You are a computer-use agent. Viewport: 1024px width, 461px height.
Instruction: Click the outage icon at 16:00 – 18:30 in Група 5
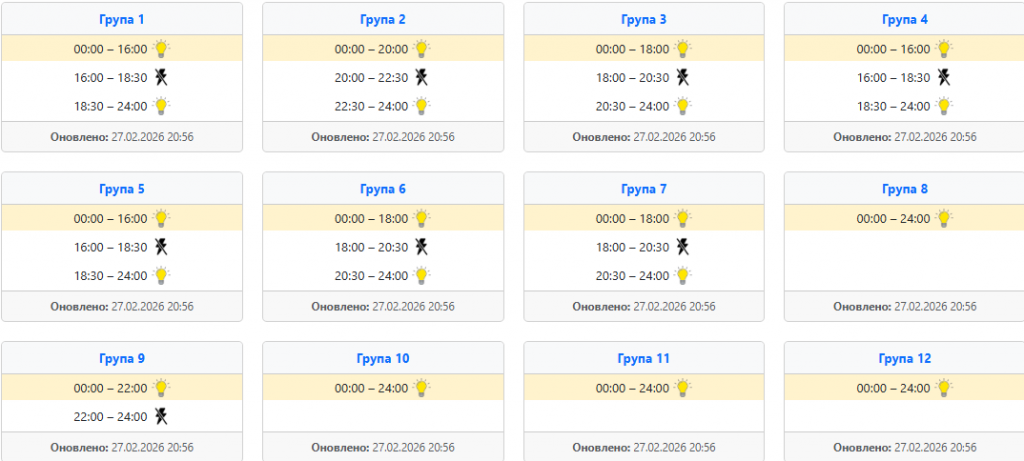tap(160, 247)
